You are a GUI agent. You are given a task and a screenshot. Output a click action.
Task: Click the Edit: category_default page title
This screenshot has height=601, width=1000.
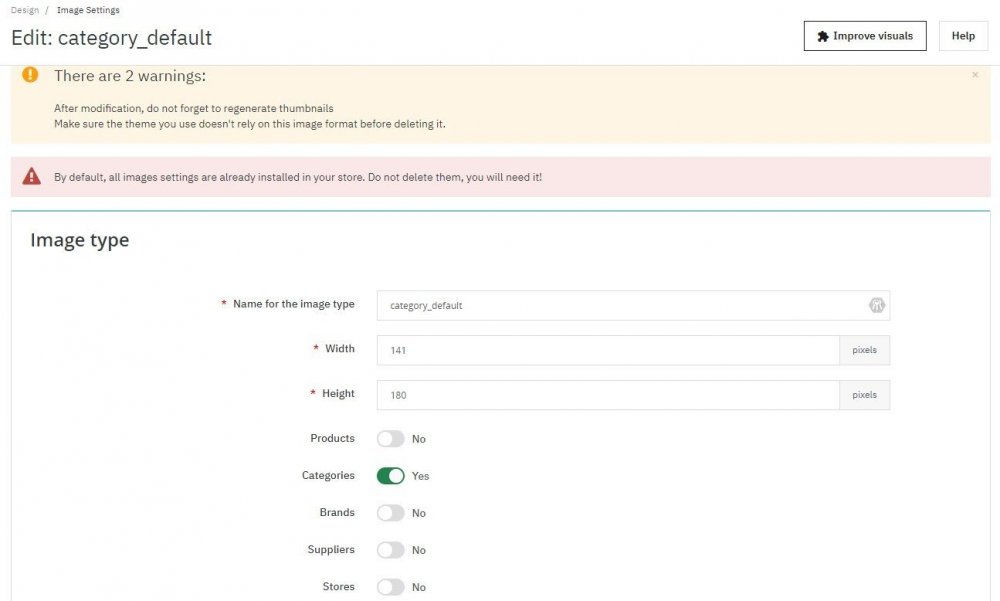click(111, 37)
